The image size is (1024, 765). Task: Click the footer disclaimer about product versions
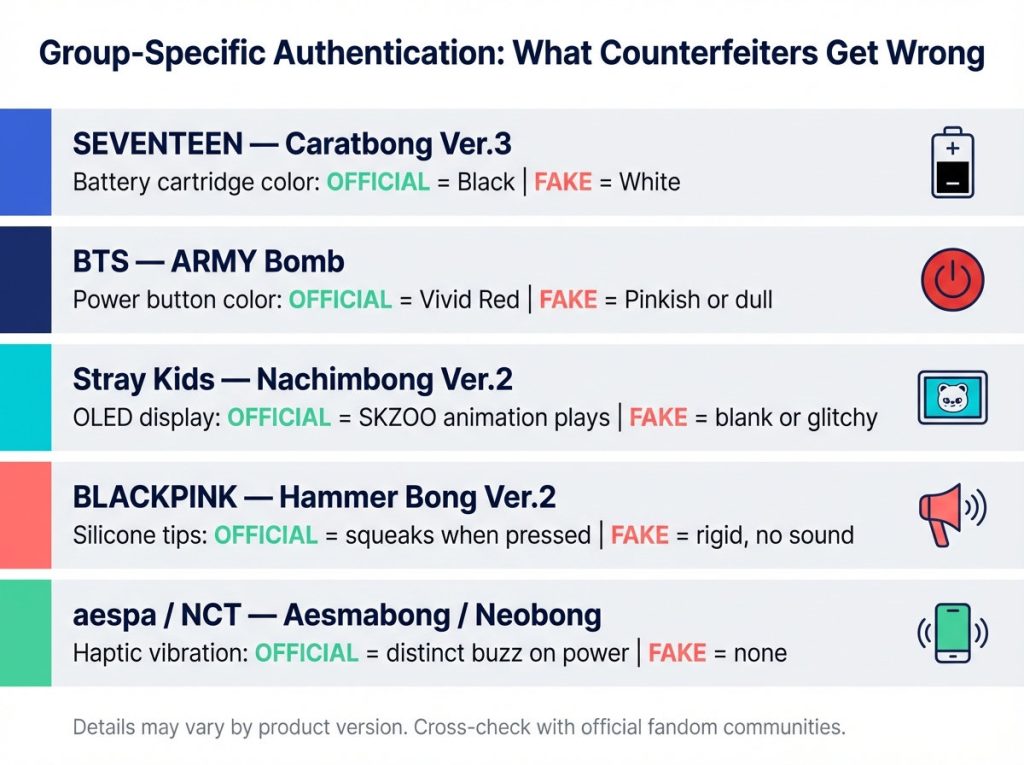click(459, 727)
